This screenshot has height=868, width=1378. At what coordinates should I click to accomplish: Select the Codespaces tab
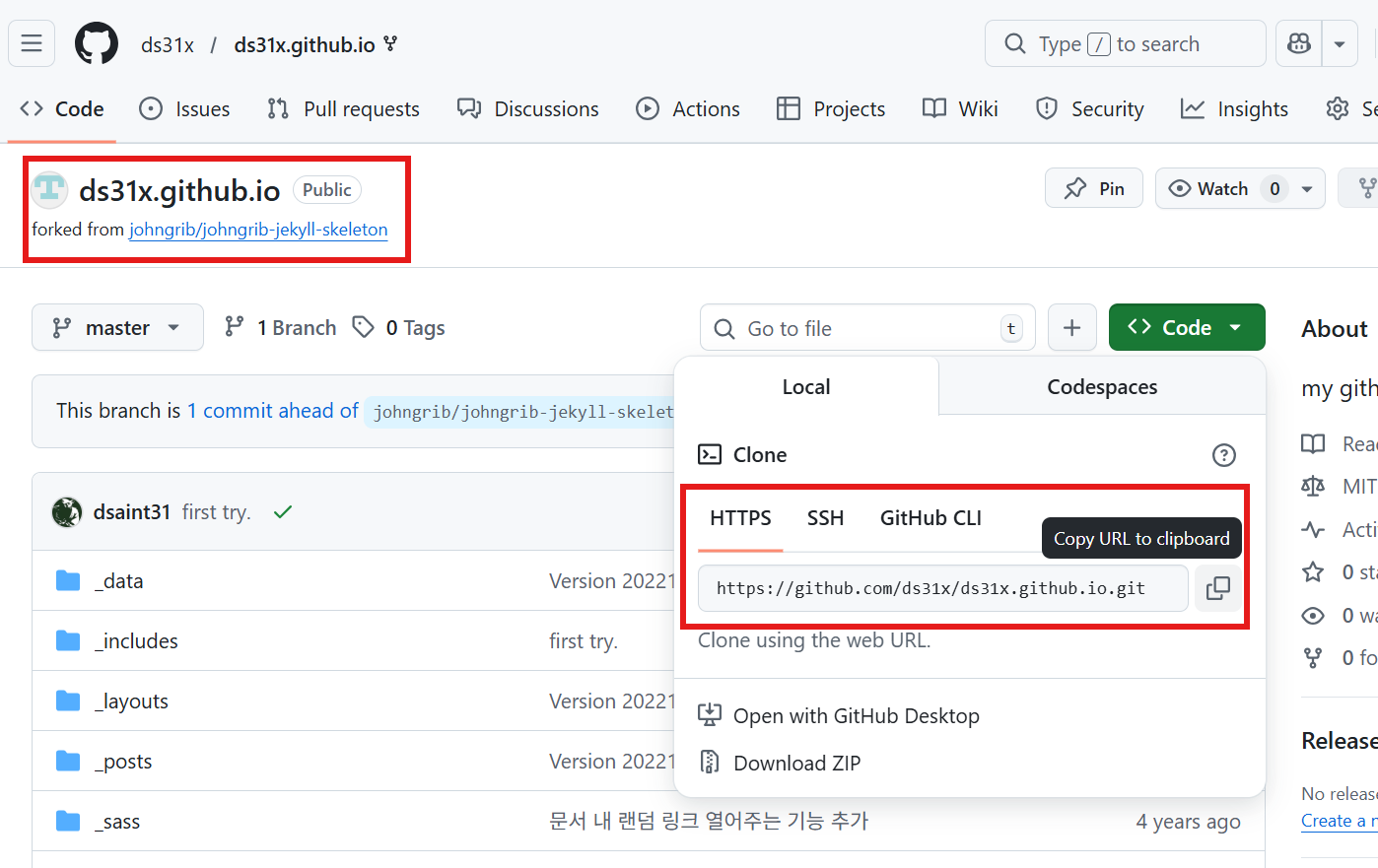tap(1102, 386)
